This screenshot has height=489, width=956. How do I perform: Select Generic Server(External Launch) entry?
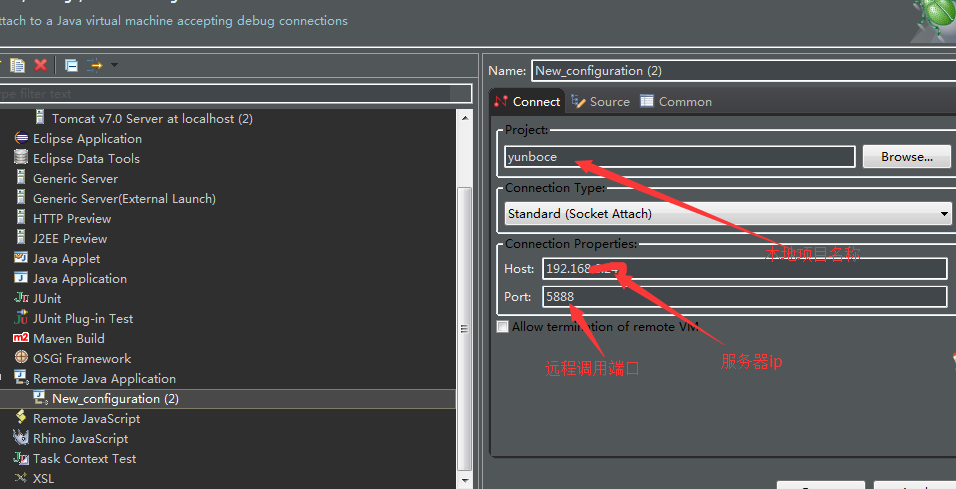(x=124, y=198)
